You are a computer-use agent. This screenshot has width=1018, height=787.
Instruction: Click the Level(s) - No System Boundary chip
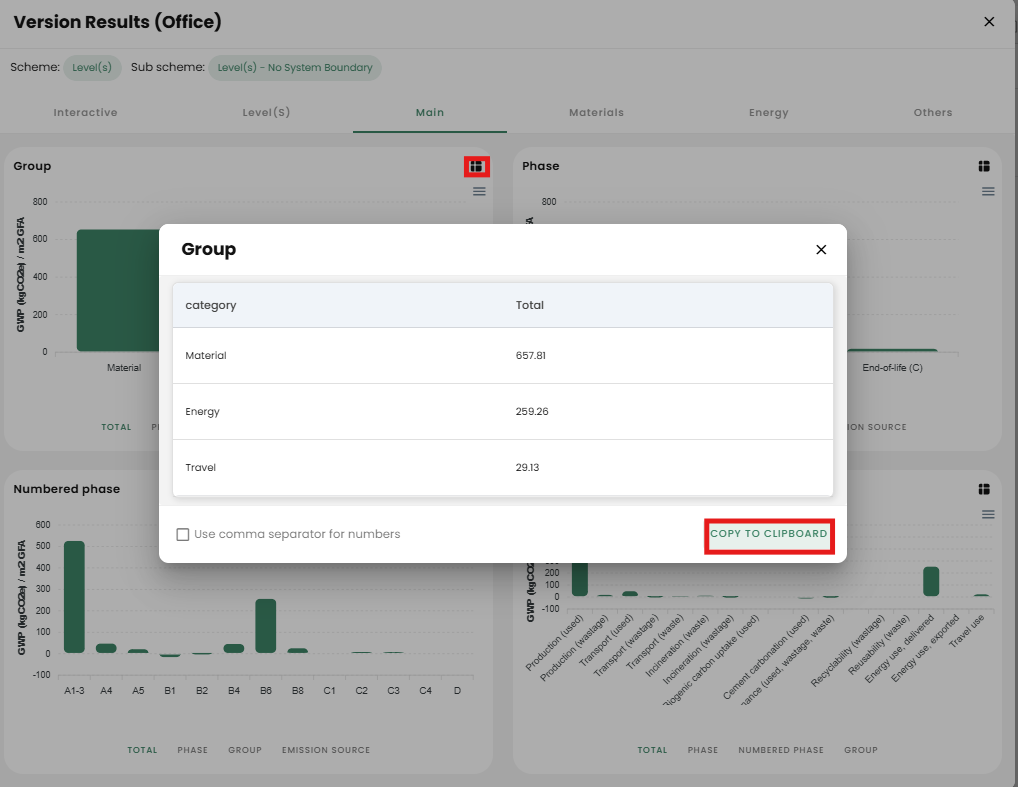pyautogui.click(x=294, y=68)
